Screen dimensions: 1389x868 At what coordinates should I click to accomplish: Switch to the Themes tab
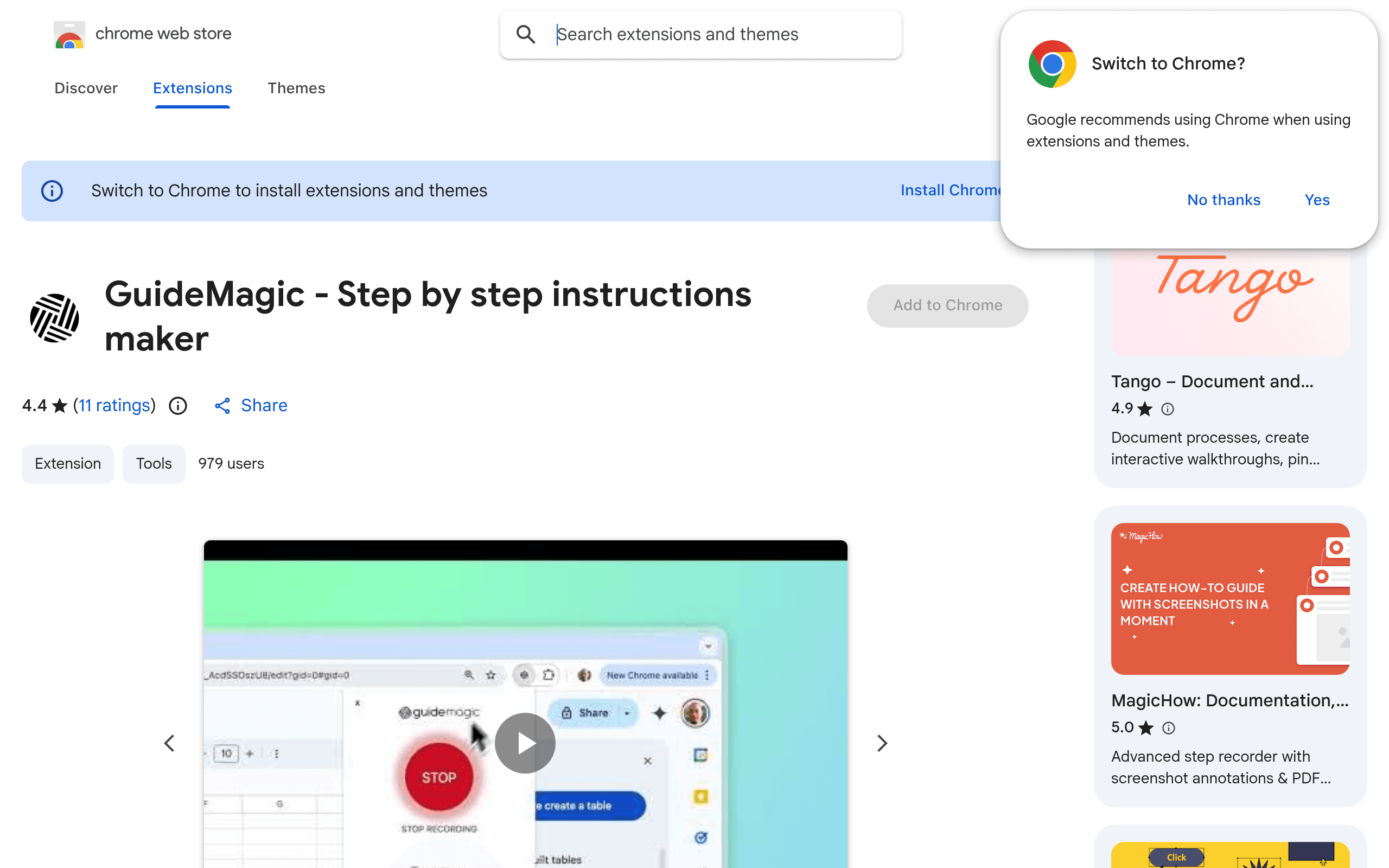pyautogui.click(x=296, y=88)
